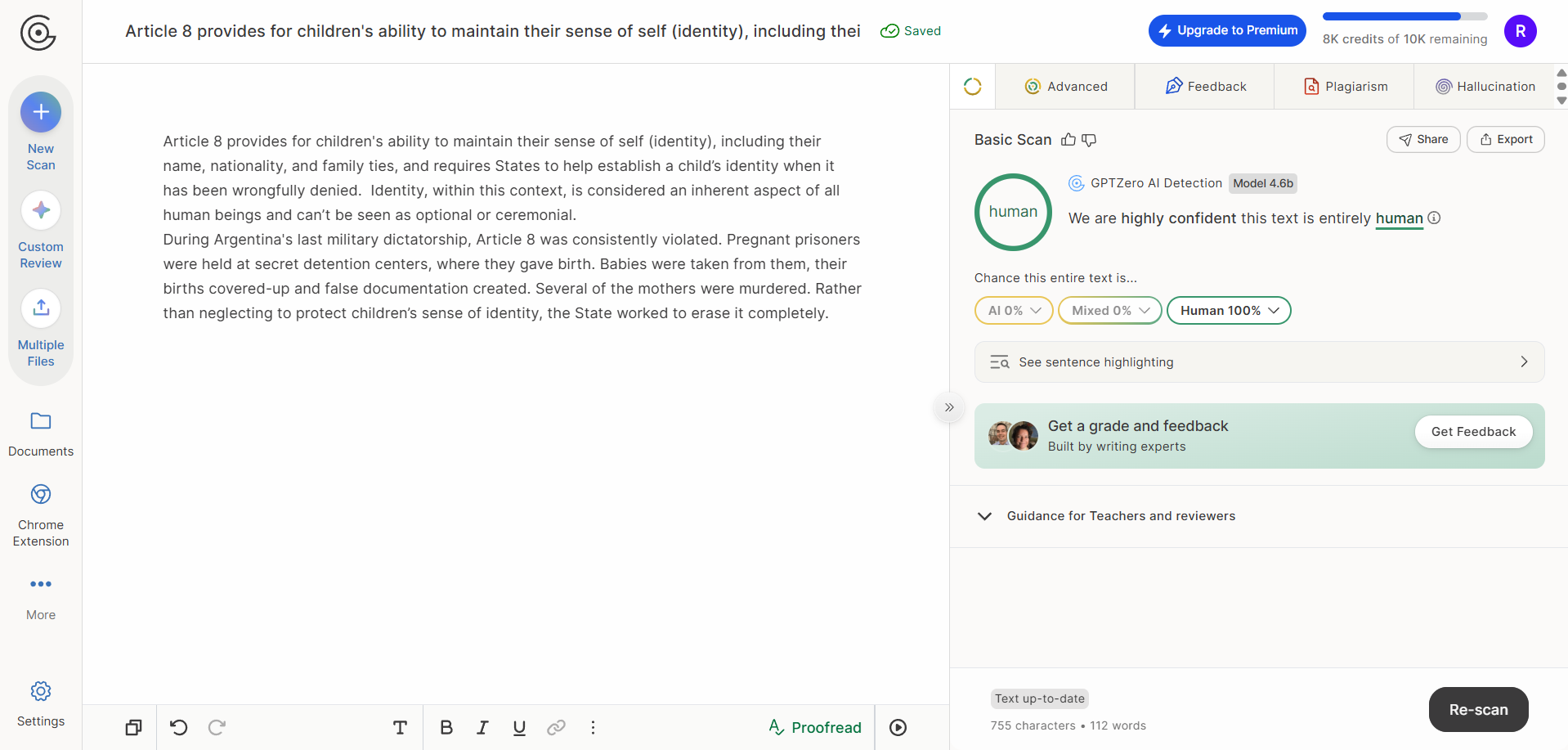This screenshot has height=750, width=1568.
Task: Switch to the Feedback tab
Action: coord(1206,87)
